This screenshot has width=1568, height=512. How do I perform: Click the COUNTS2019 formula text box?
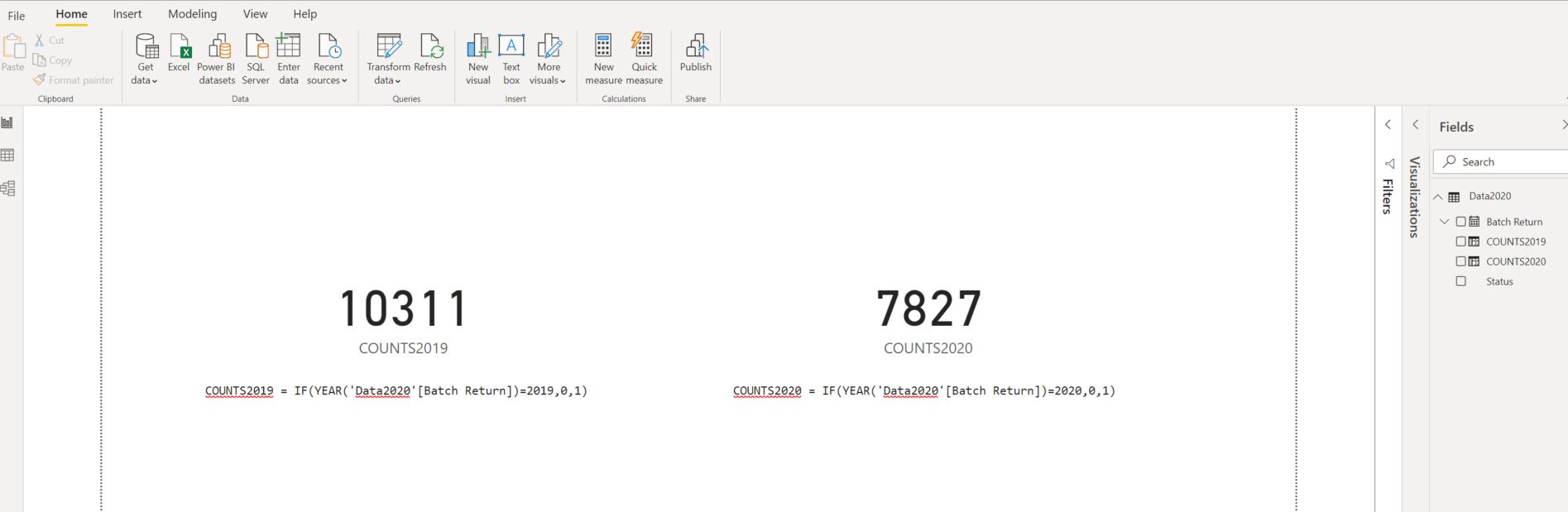tap(396, 390)
